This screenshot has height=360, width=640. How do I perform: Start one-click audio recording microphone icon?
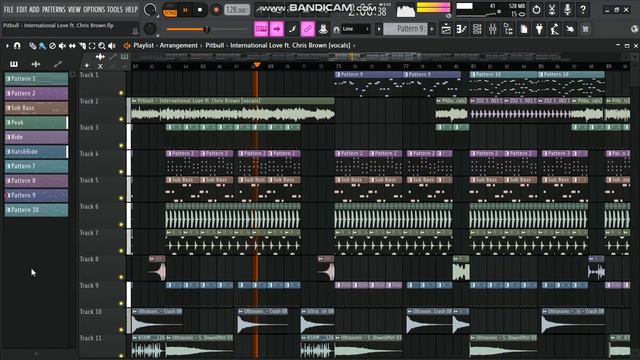[x=567, y=10]
